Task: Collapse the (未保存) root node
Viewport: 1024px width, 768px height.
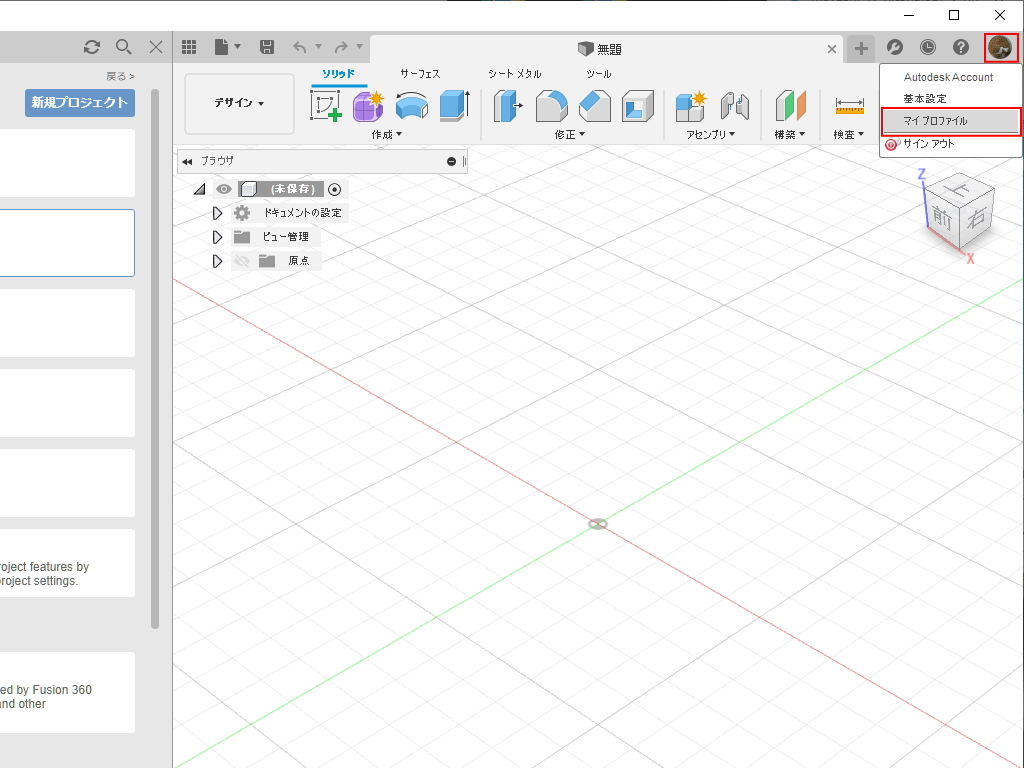Action: point(200,189)
